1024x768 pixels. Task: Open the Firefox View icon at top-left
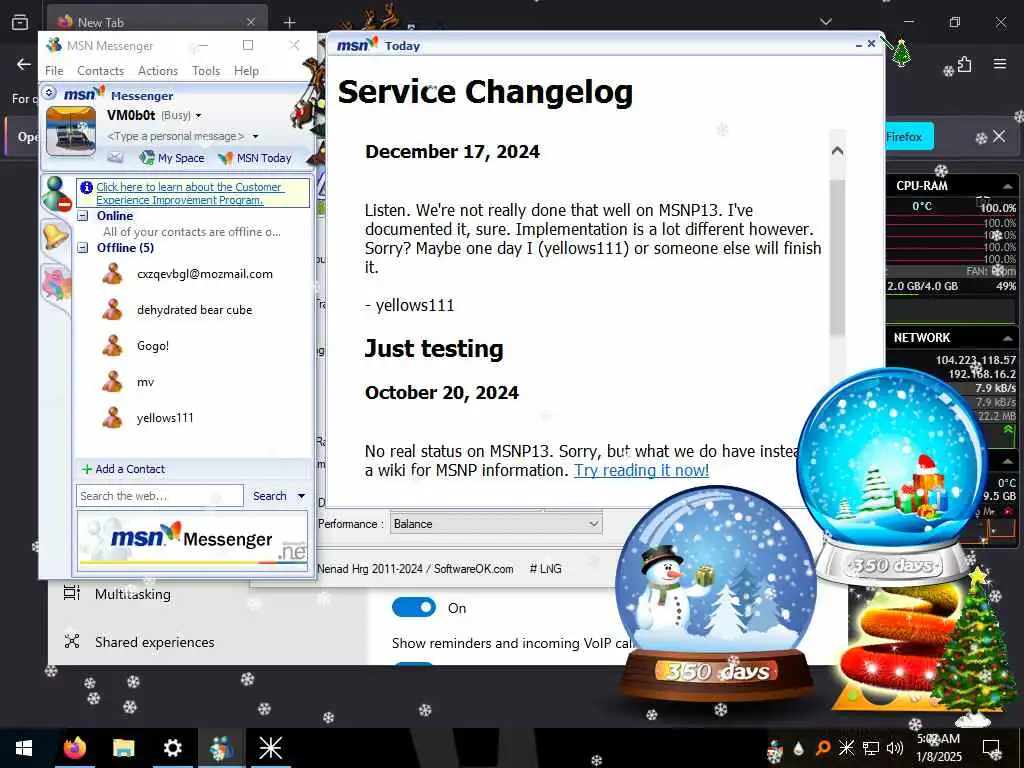pyautogui.click(x=20, y=22)
